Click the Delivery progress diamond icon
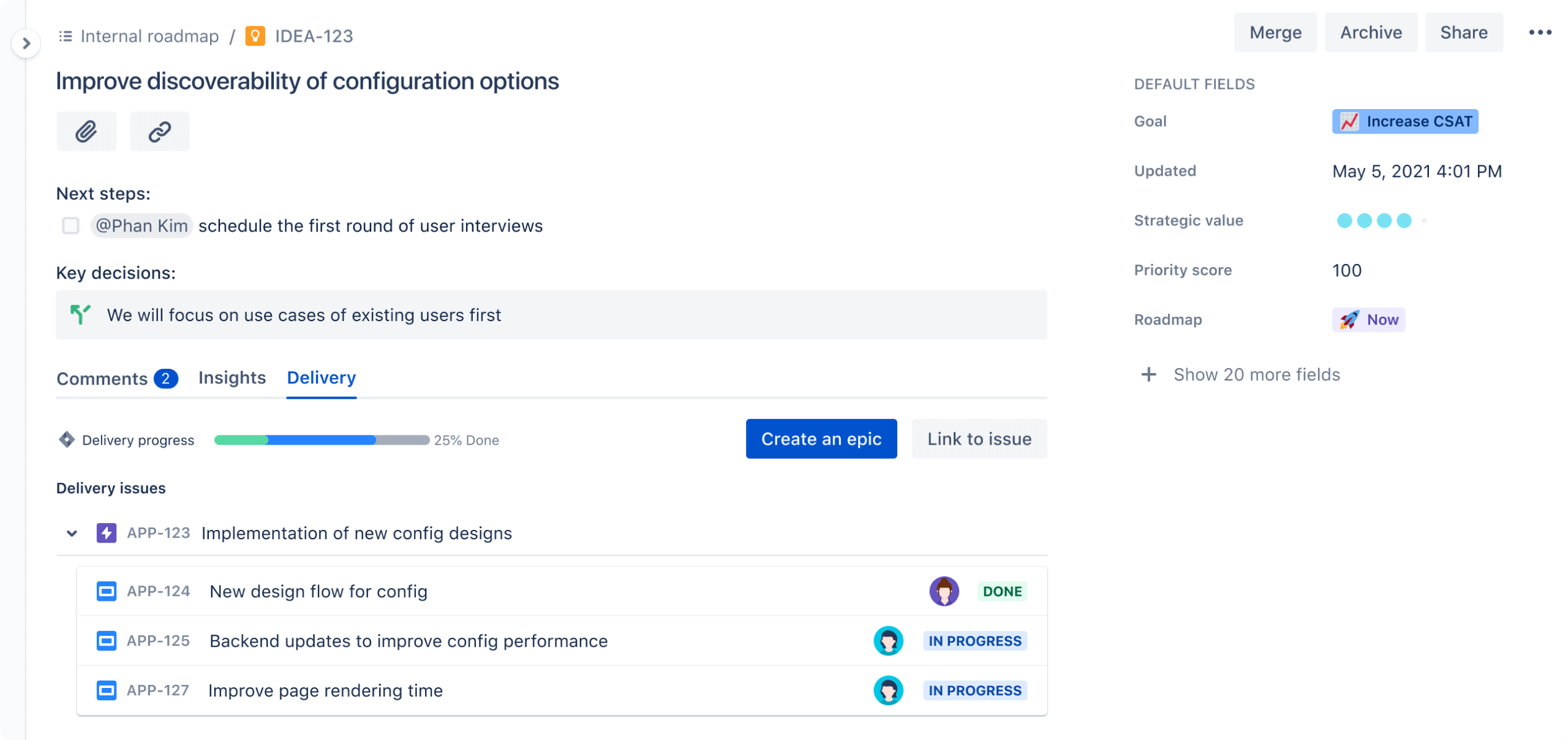Screen dimensions: 1568x740 66,439
